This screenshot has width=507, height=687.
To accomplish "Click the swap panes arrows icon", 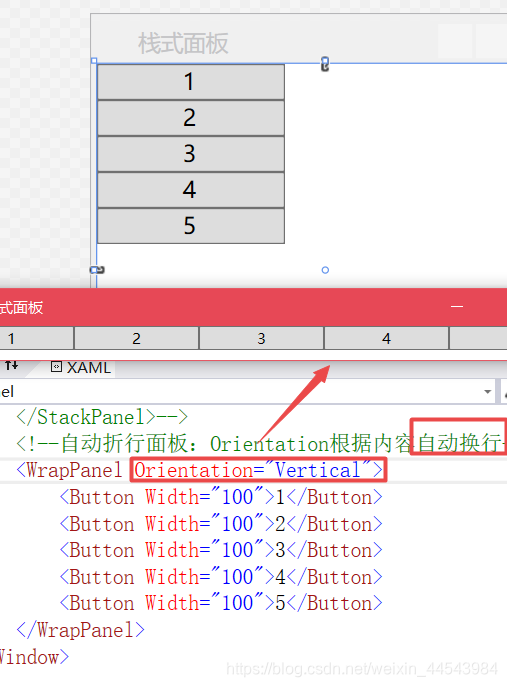I will [x=12, y=365].
